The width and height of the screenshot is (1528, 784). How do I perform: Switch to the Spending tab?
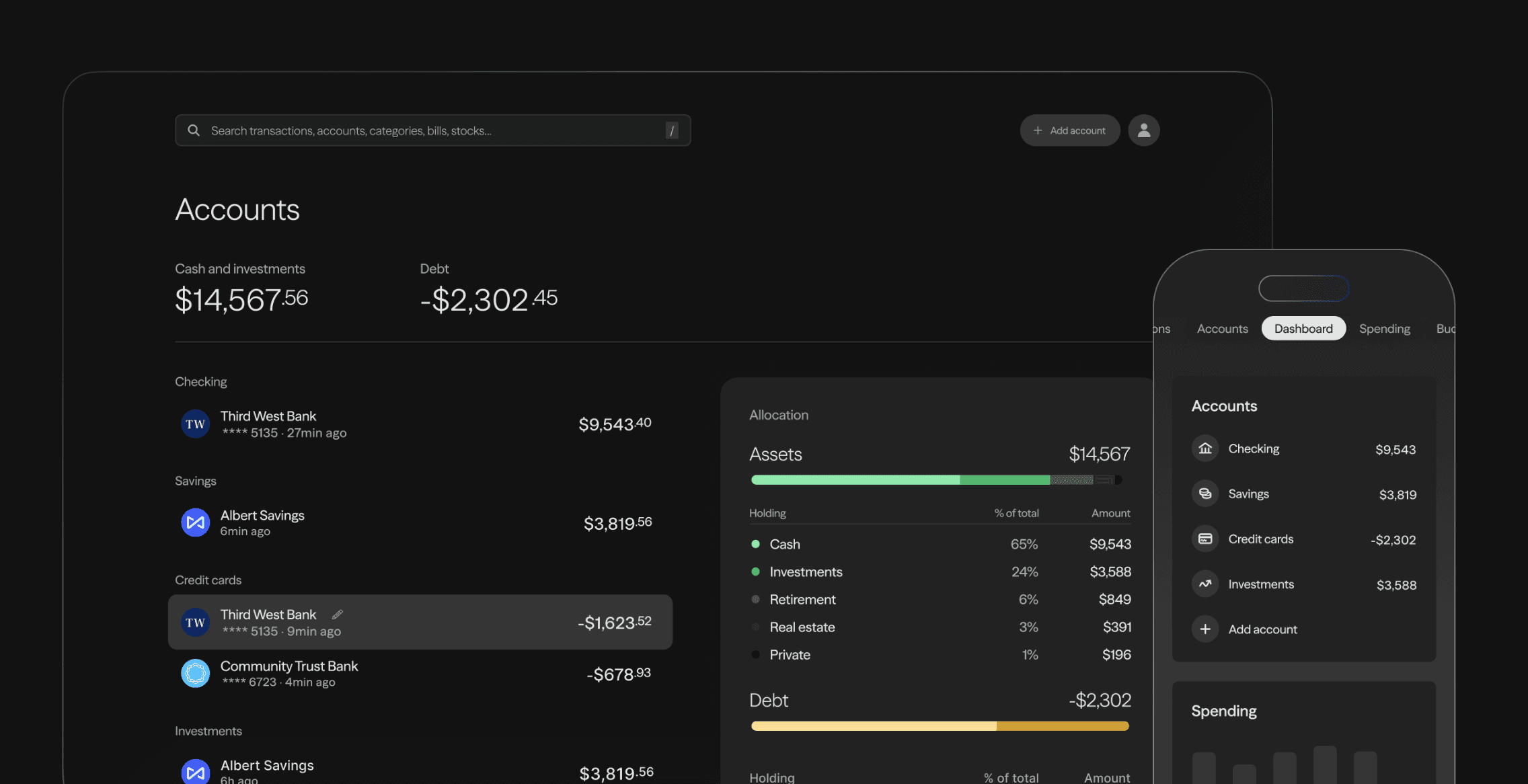(1384, 329)
